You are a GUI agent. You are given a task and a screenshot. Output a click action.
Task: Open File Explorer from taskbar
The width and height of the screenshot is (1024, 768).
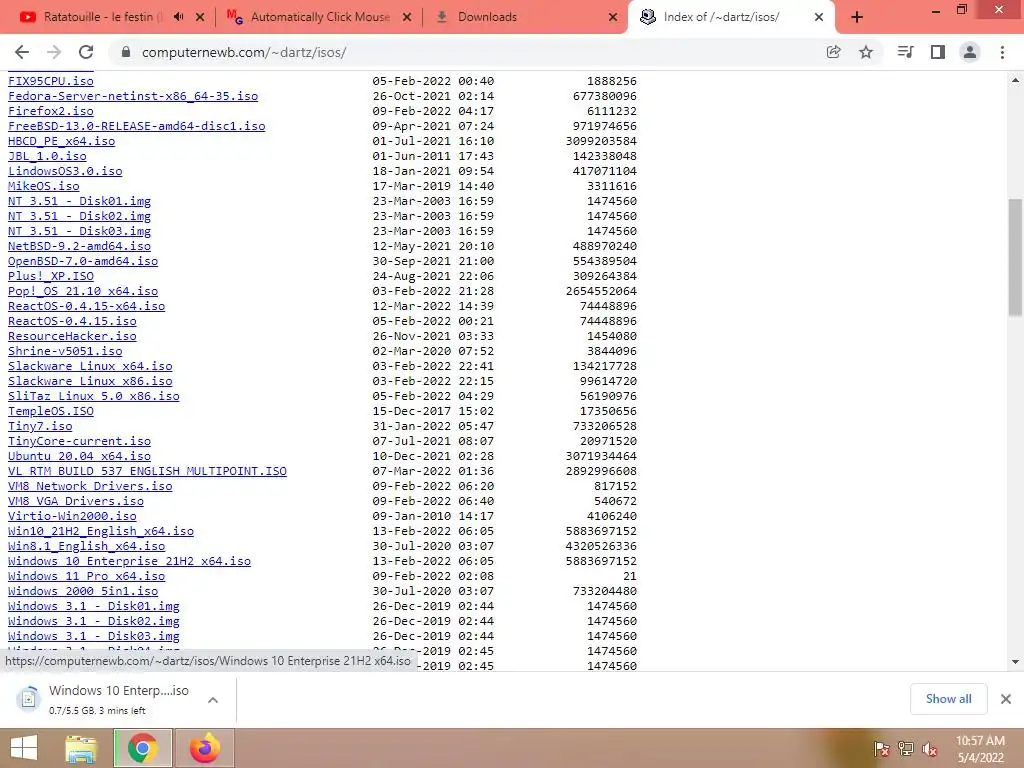point(80,748)
